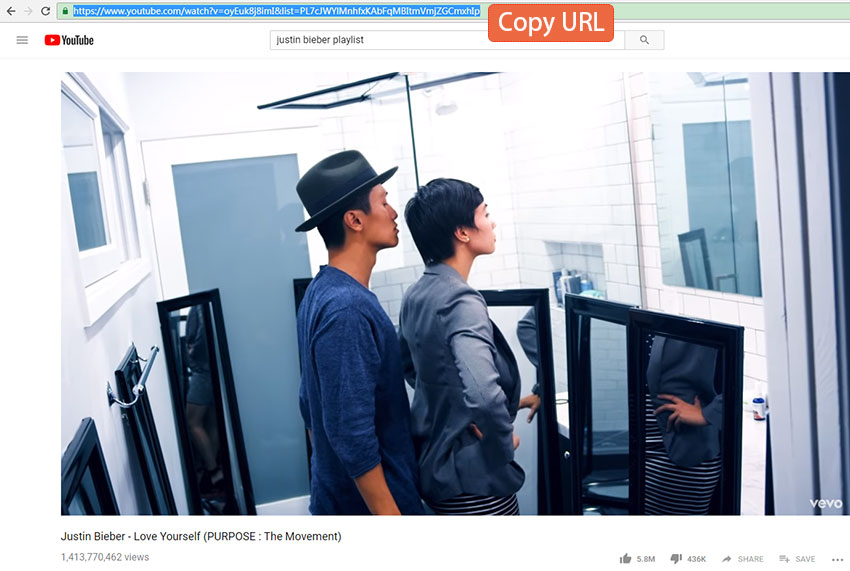Click the browser back arrow
The height and width of the screenshot is (571, 850).
pyautogui.click(x=10, y=11)
